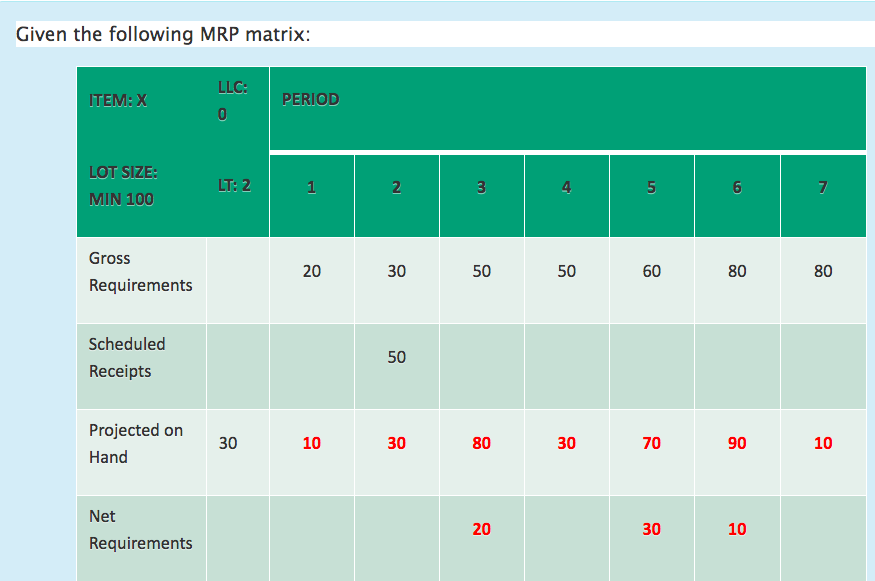Select the LT: 2 cell
The width and height of the screenshot is (875, 581).
click(x=230, y=186)
